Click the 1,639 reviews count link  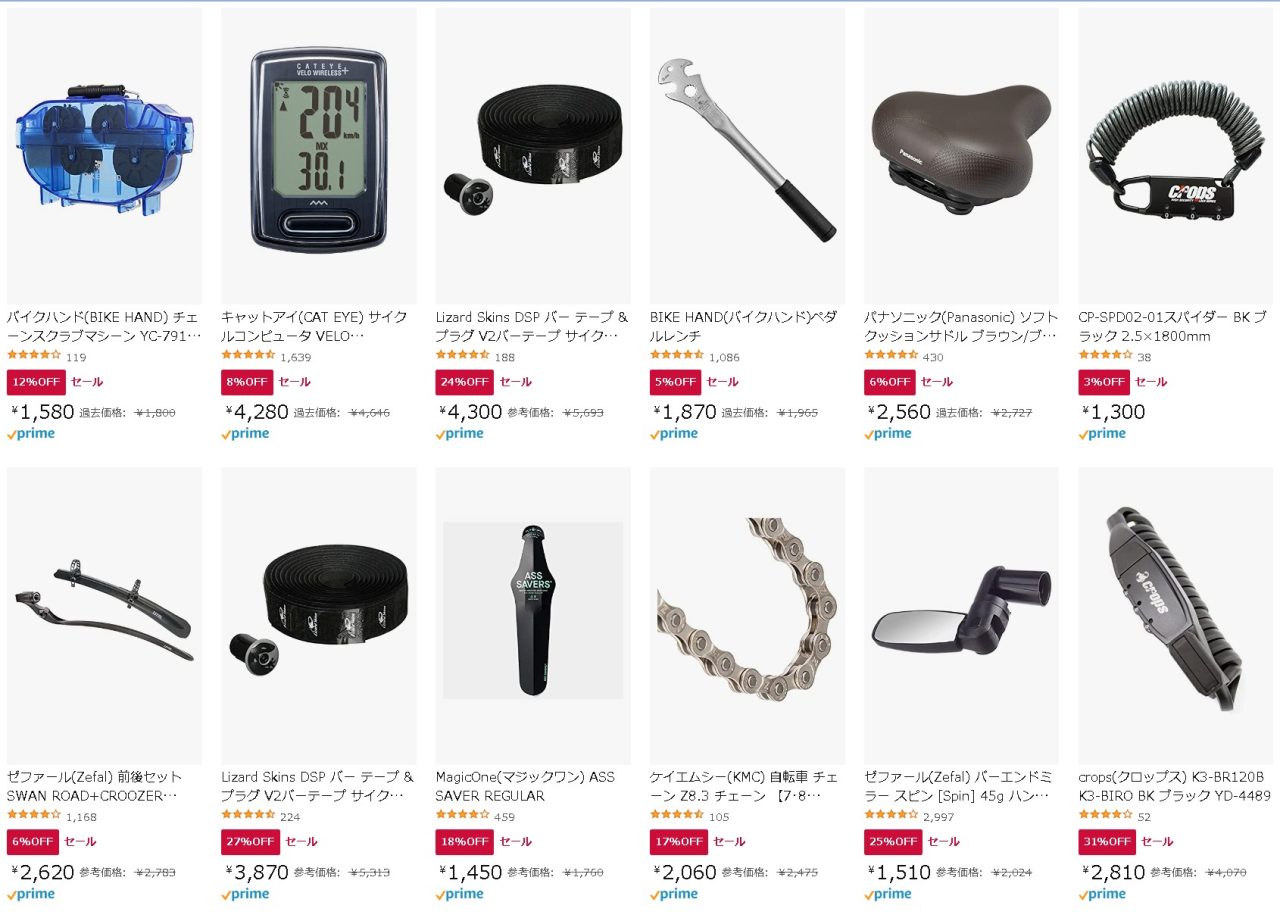pos(296,357)
